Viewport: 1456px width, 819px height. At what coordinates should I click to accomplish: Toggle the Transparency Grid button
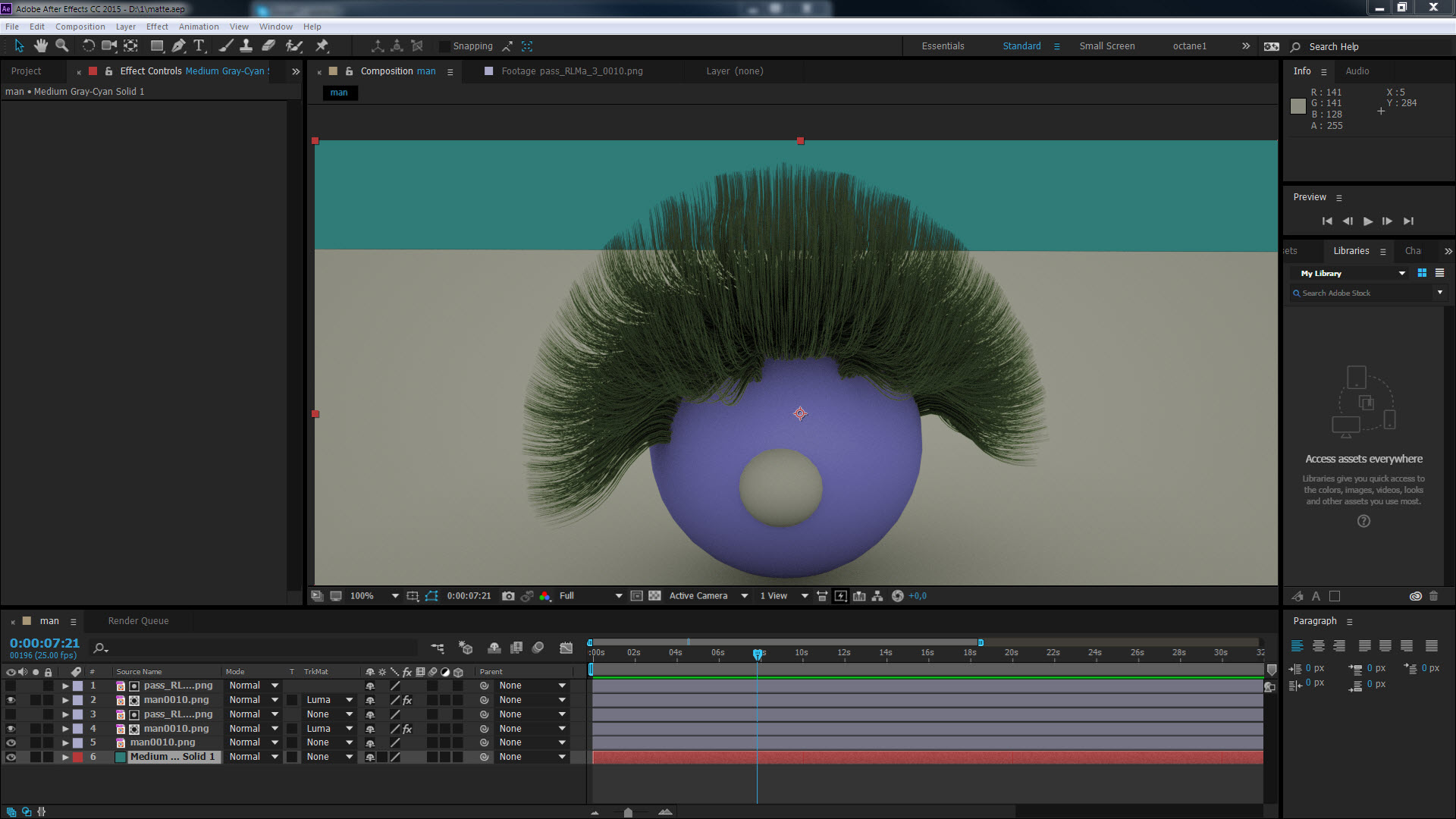[x=654, y=596]
